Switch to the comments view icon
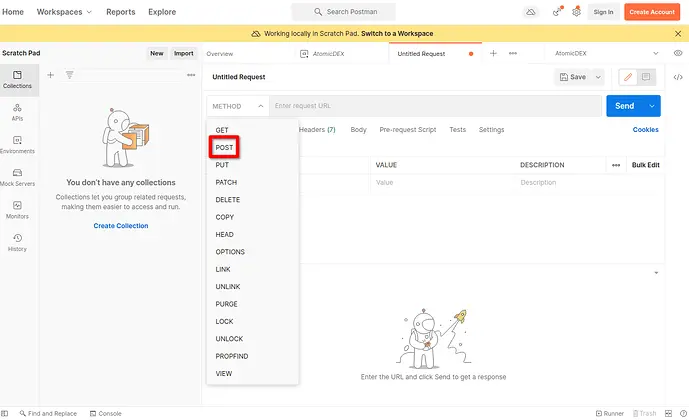The height and width of the screenshot is (420, 689). pyautogui.click(x=646, y=77)
